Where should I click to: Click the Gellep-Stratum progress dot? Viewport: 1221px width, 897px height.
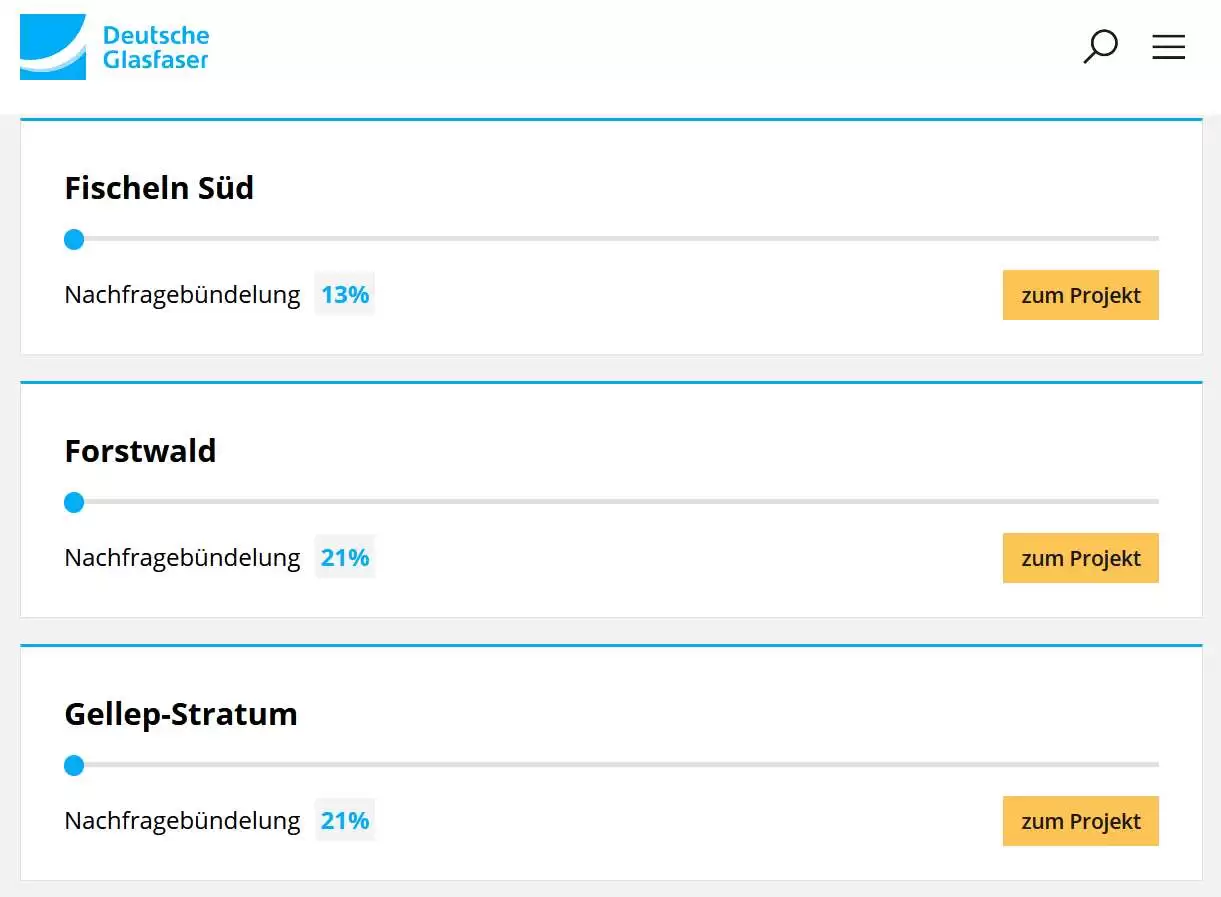tap(74, 765)
